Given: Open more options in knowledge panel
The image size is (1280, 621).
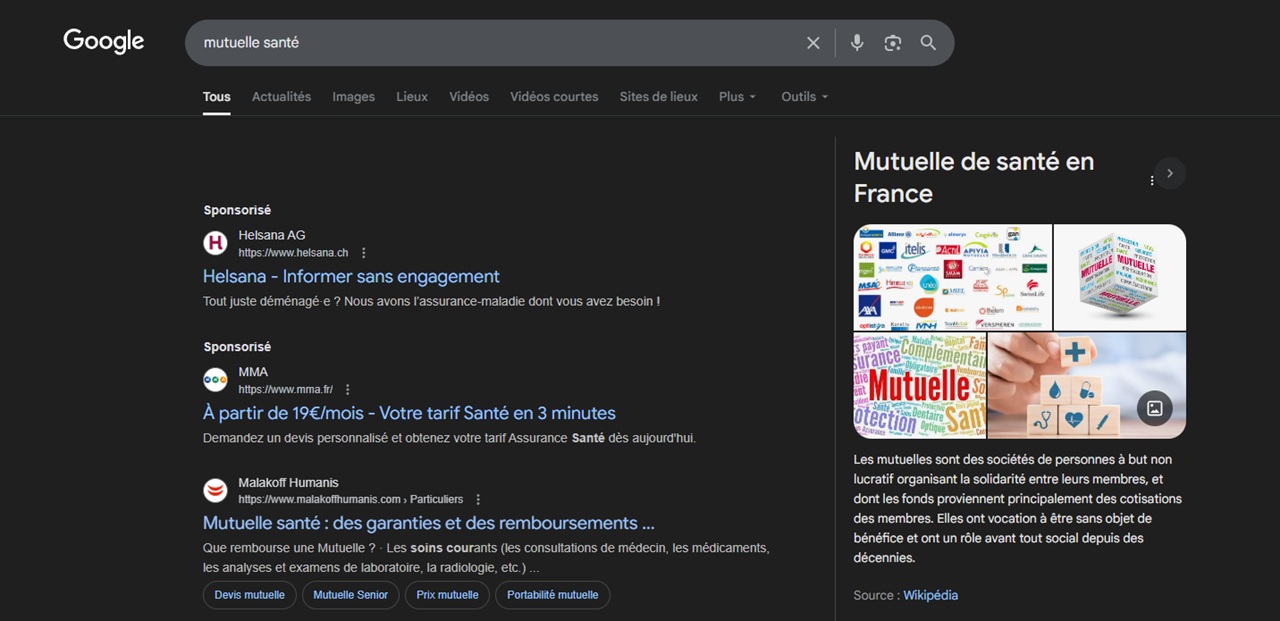Looking at the screenshot, I should tap(1152, 181).
